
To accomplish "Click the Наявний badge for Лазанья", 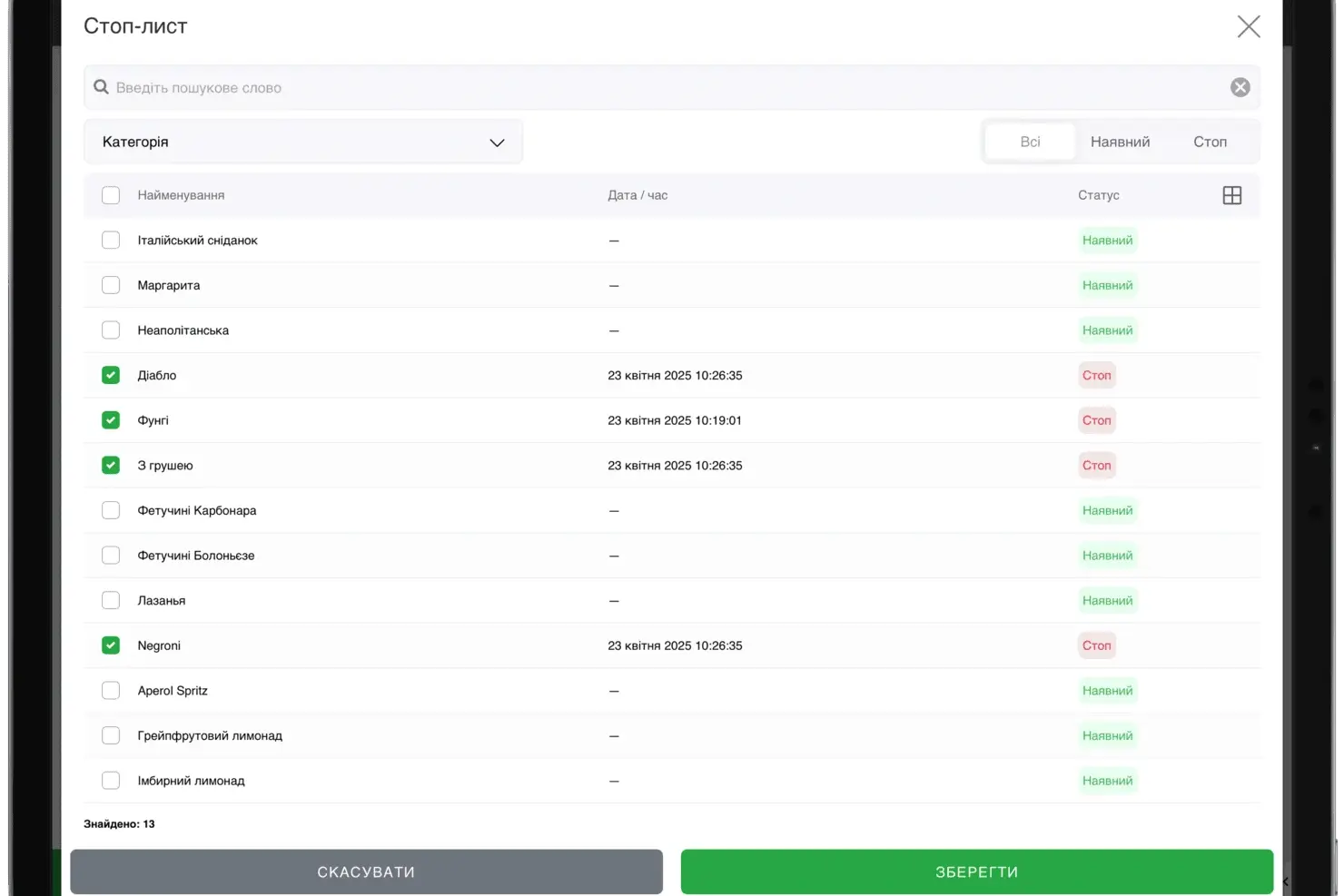I will tap(1108, 600).
